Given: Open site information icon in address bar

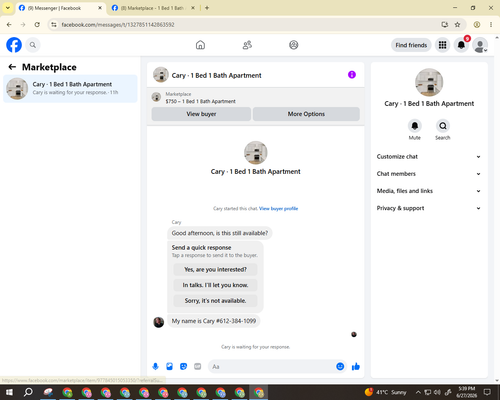Looking at the screenshot, I should click(x=54, y=25).
